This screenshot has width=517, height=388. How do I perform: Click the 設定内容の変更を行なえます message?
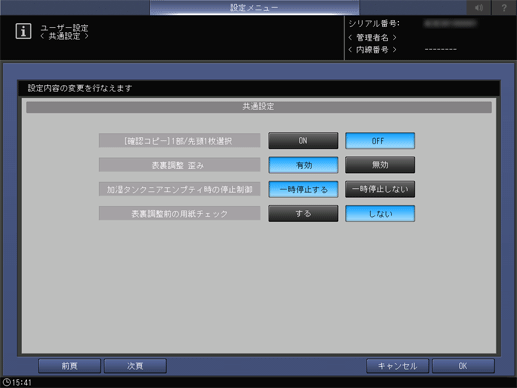point(80,88)
